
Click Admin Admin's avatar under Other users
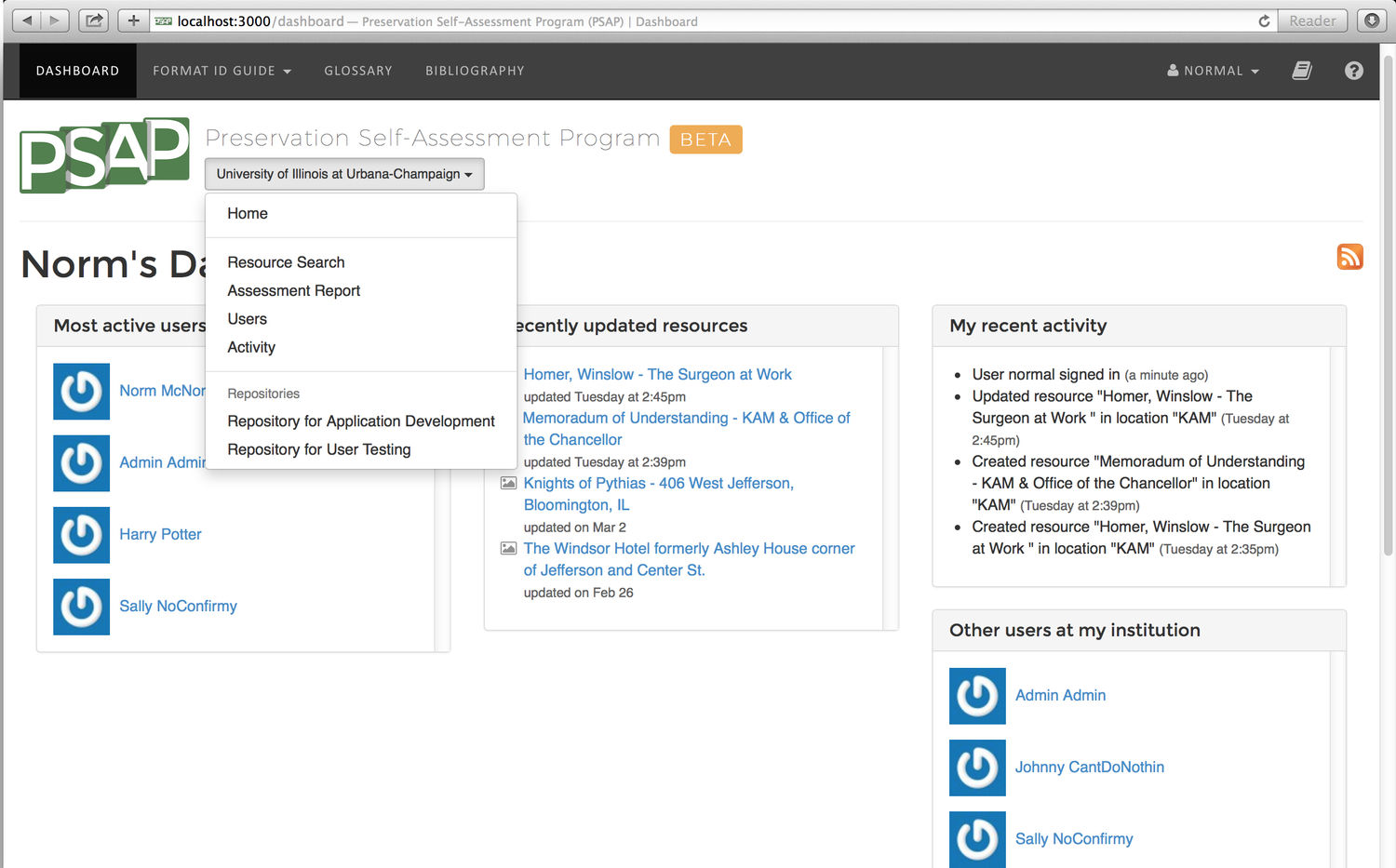click(x=976, y=696)
